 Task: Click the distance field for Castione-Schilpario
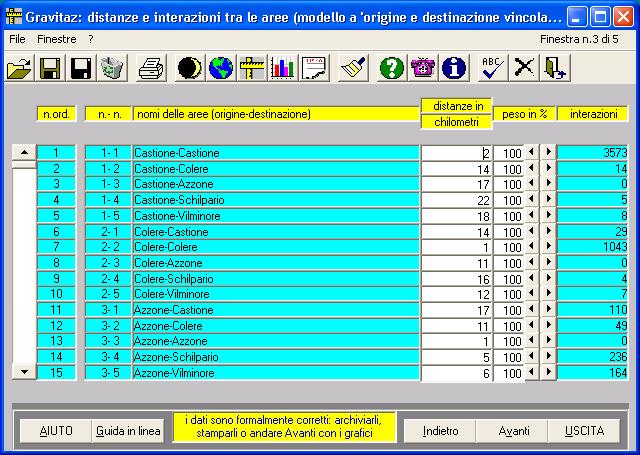coord(456,200)
